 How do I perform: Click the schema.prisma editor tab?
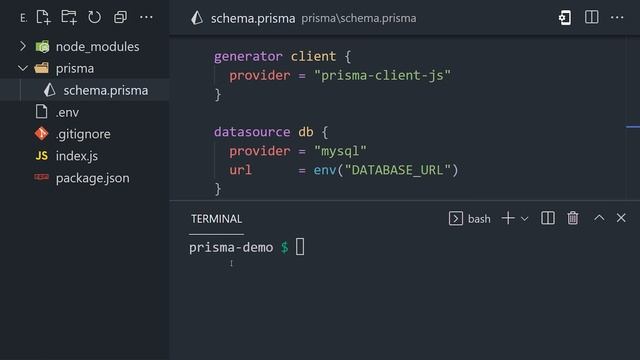click(x=253, y=18)
